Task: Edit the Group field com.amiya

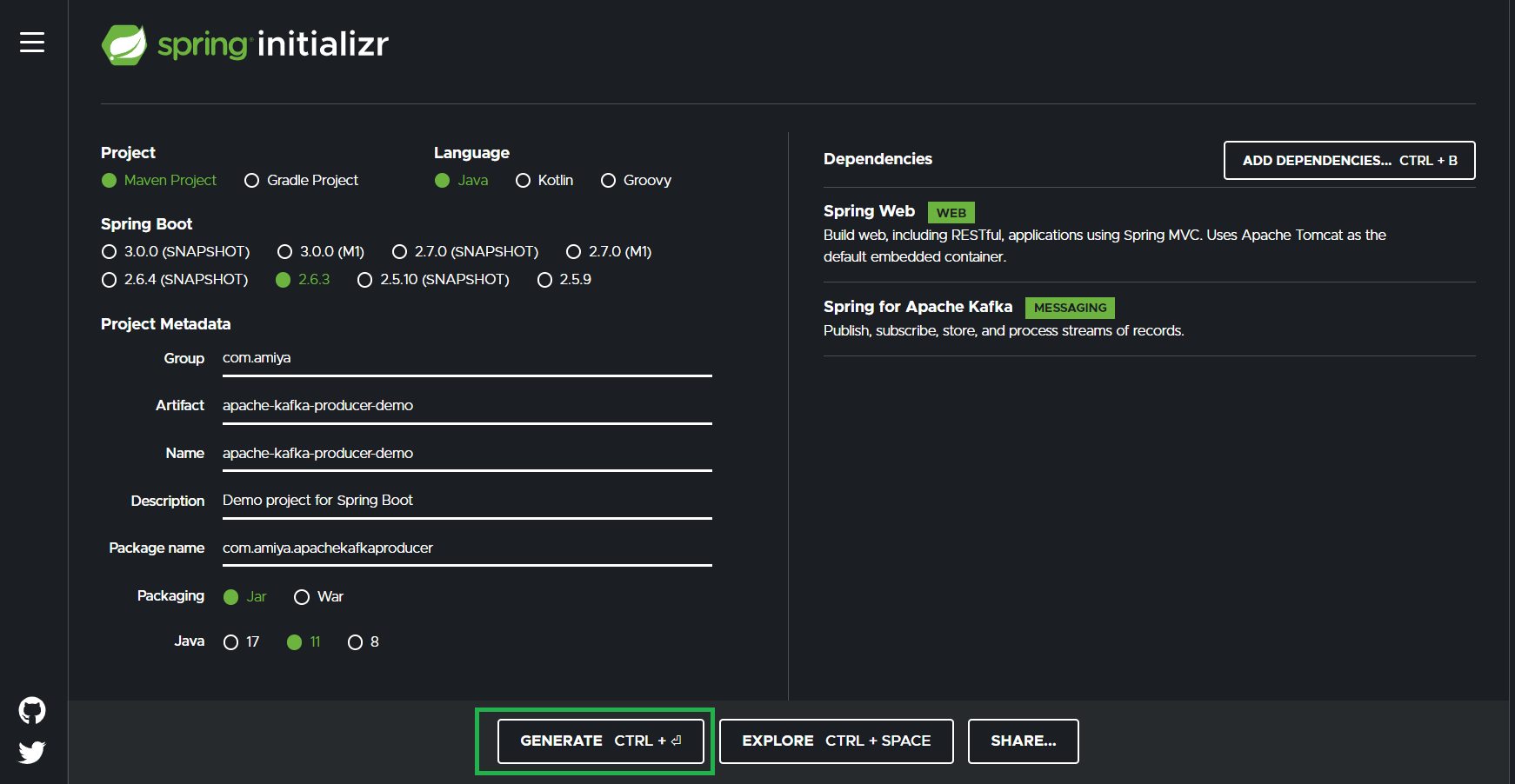Action: (467, 358)
